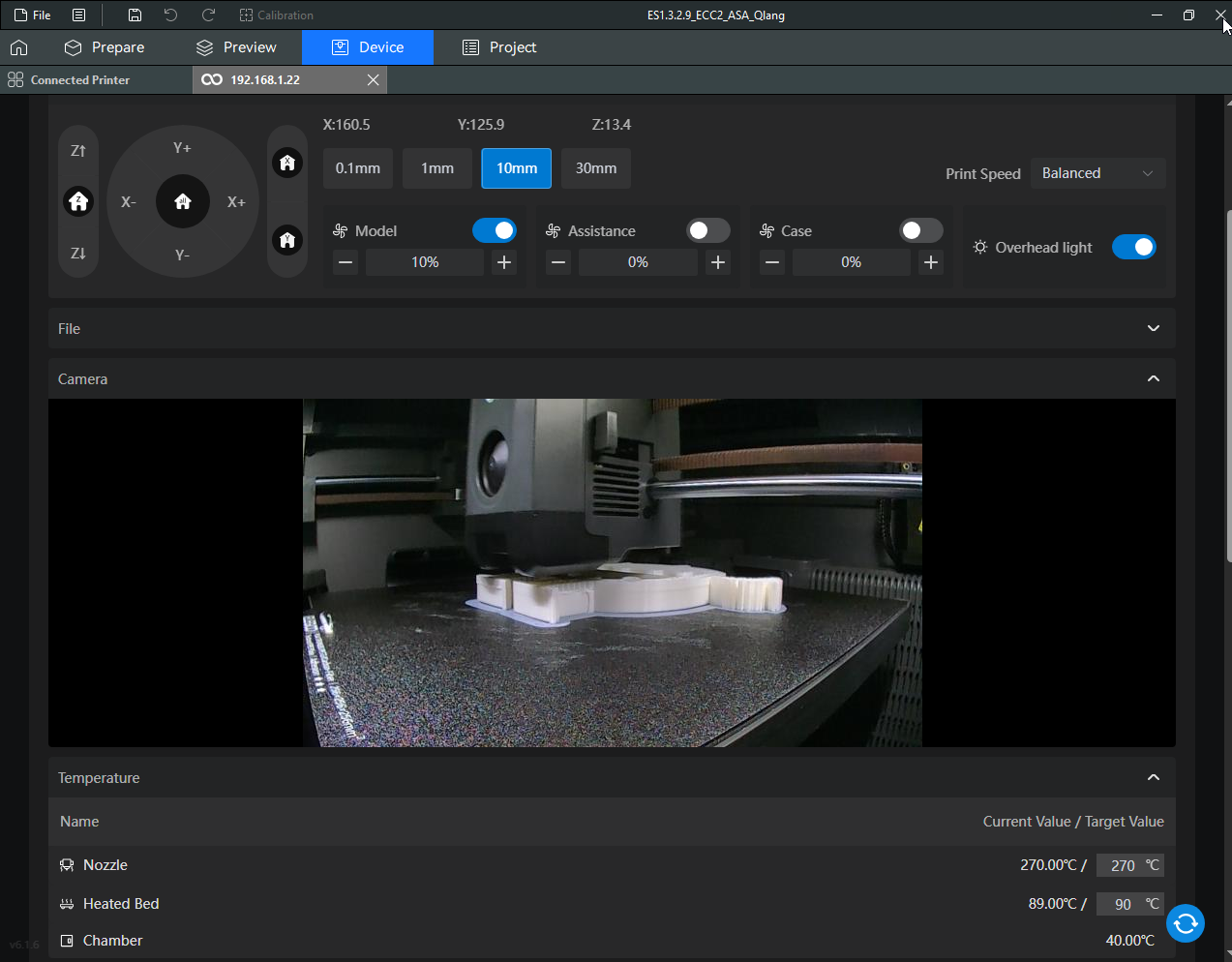The width and height of the screenshot is (1232, 962).
Task: Disable the Model fan toggle
Action: (494, 230)
